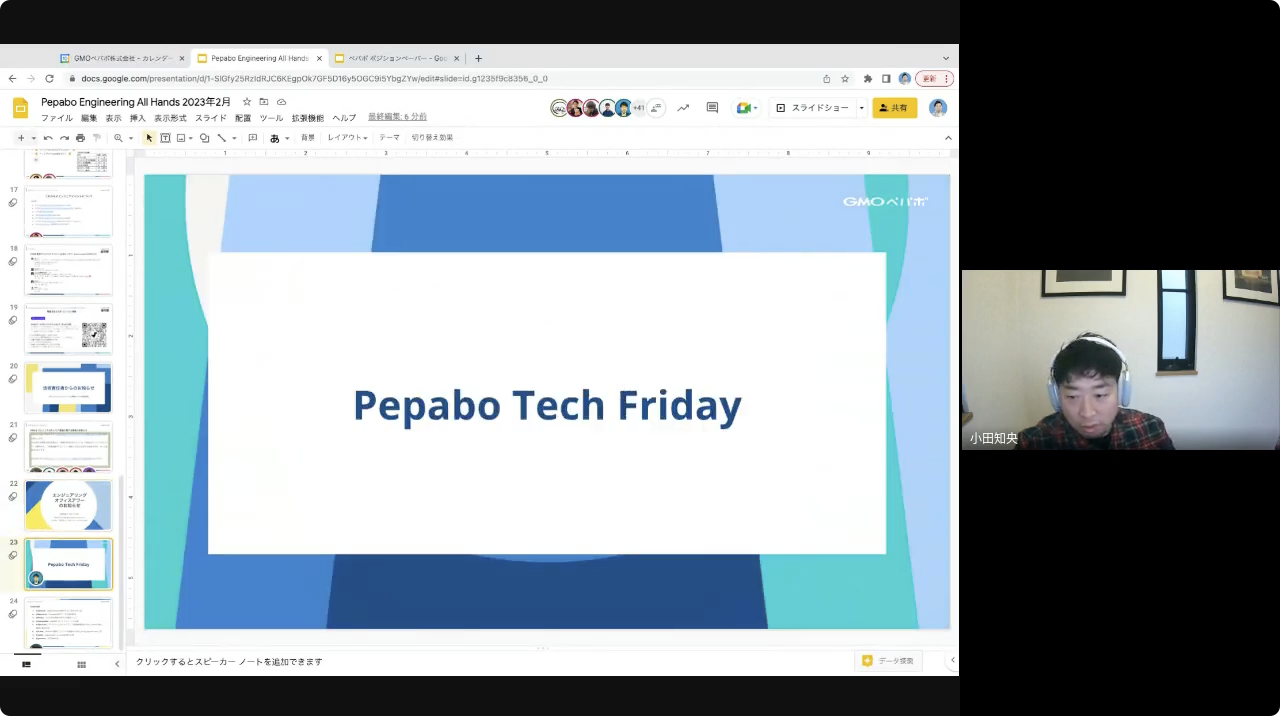Switch to grid view of slides

tap(81, 664)
